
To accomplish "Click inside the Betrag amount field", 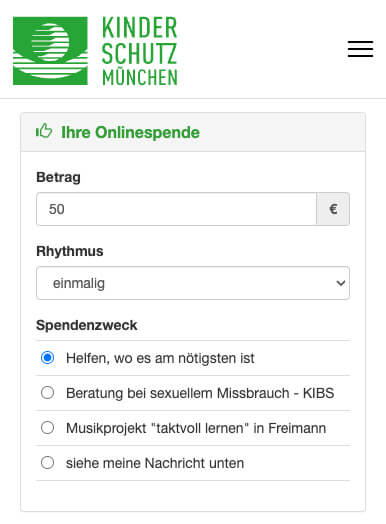I will point(176,209).
